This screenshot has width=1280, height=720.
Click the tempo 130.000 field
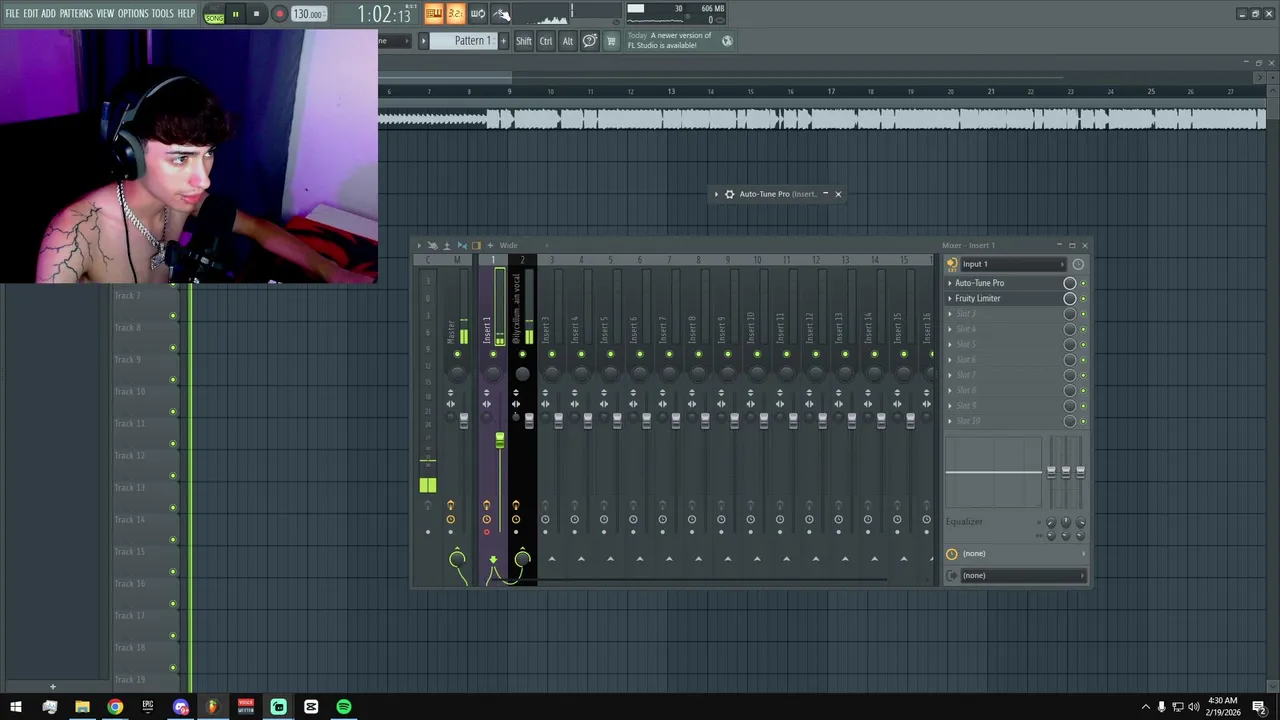pos(309,14)
